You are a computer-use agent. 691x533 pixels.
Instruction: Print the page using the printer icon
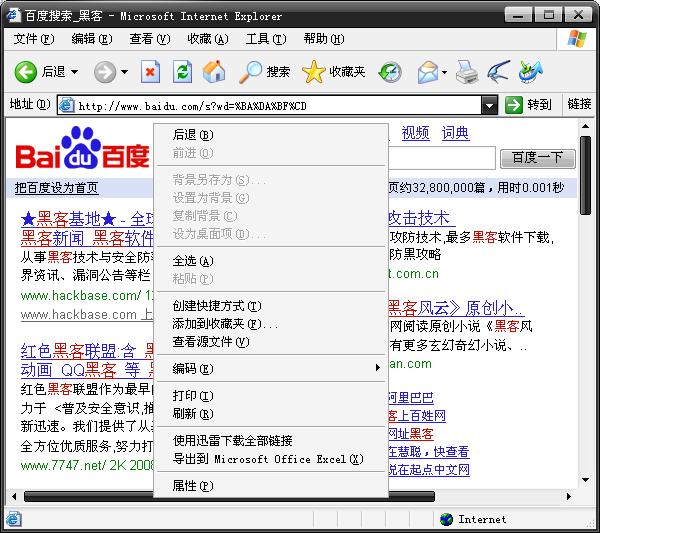[x=467, y=72]
